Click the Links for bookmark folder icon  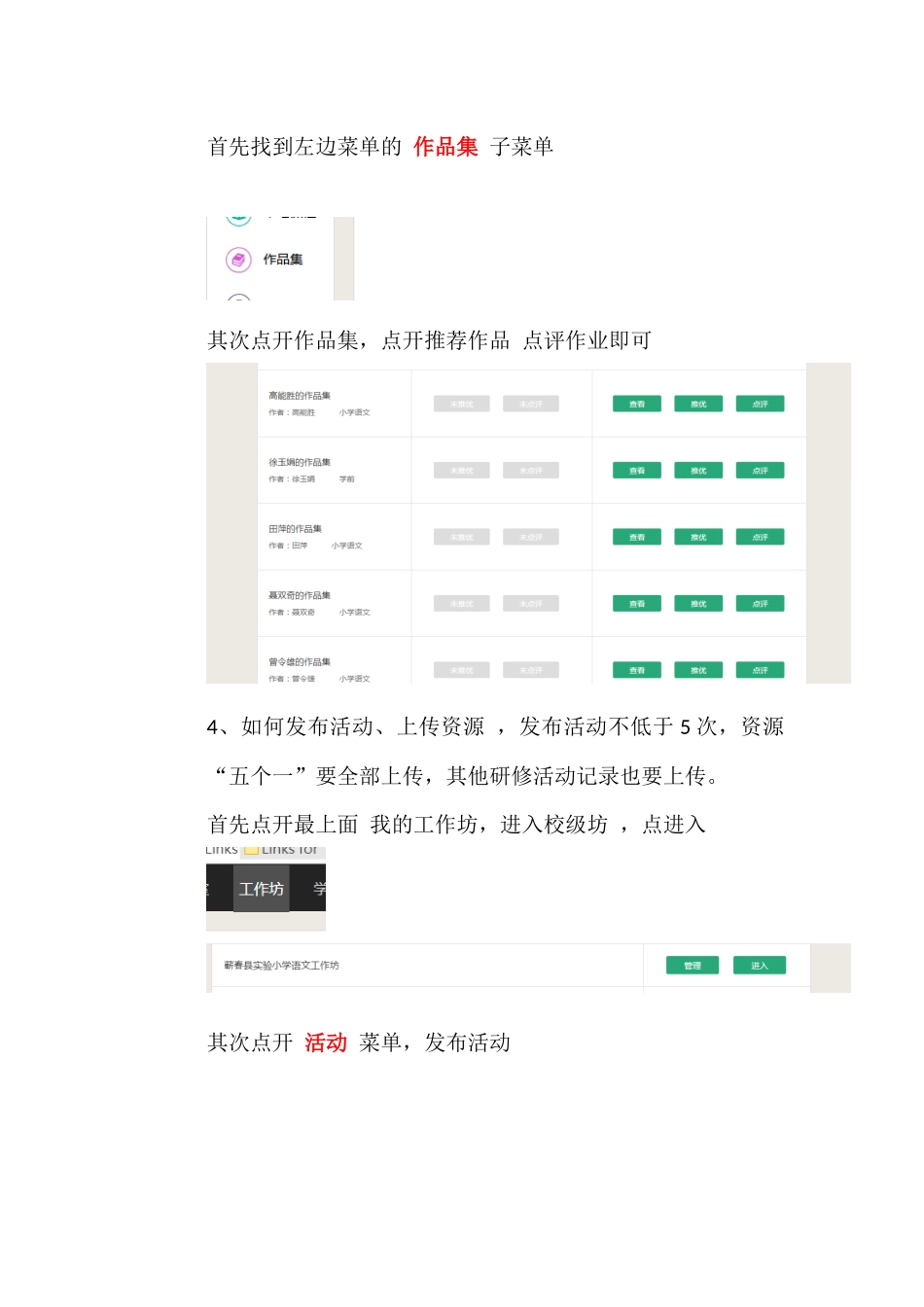[x=251, y=851]
